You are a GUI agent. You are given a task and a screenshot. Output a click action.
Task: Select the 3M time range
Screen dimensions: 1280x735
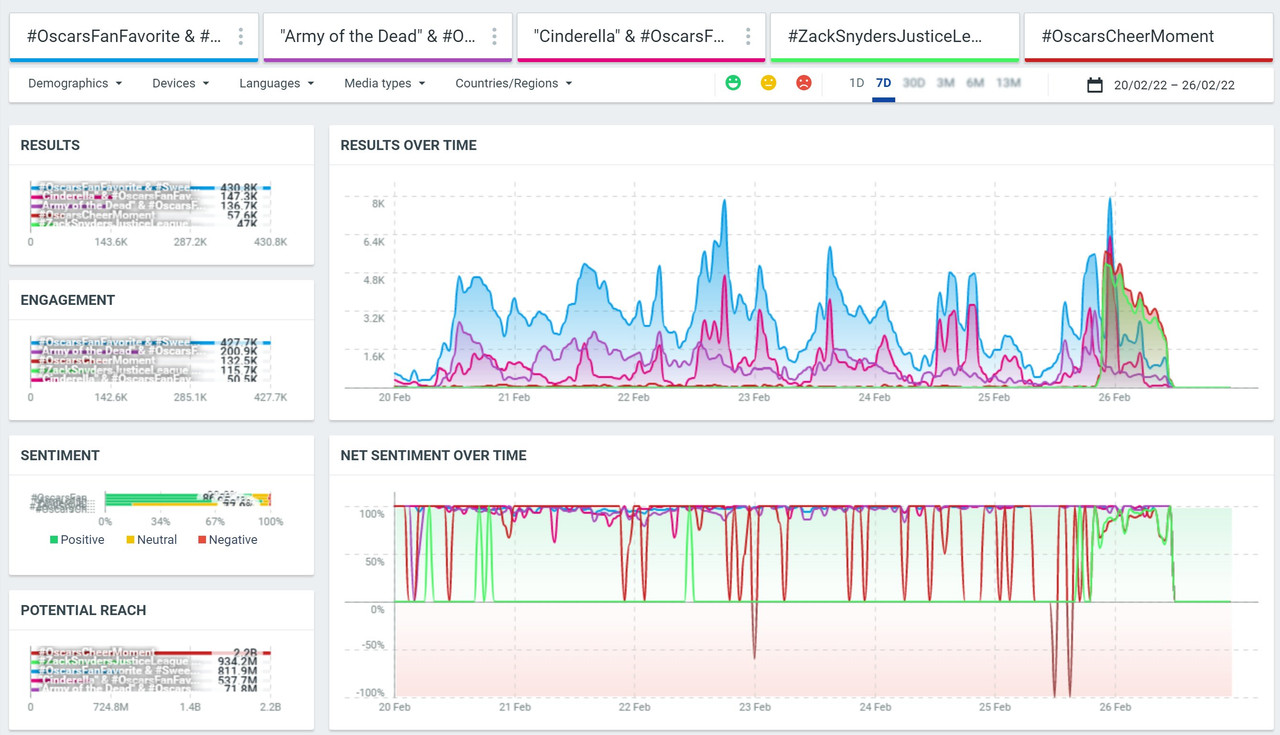945,83
